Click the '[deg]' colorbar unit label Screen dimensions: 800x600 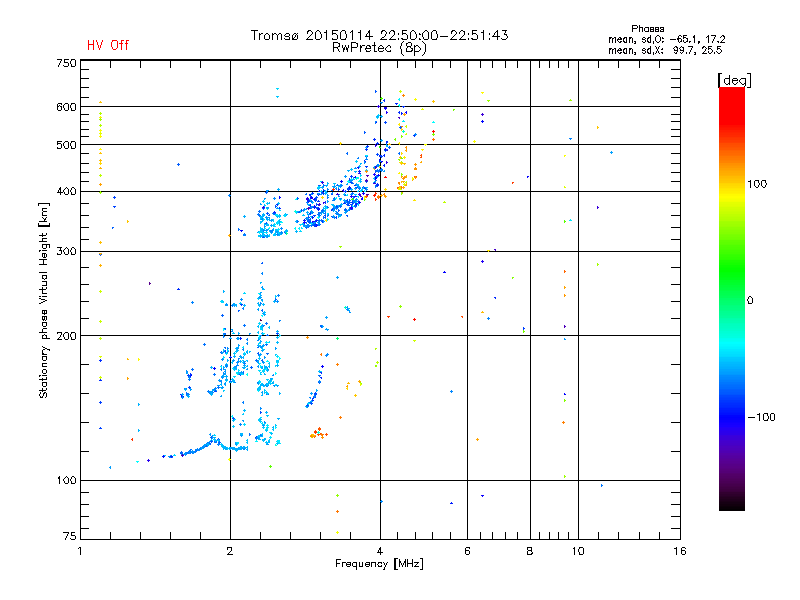[x=734, y=80]
